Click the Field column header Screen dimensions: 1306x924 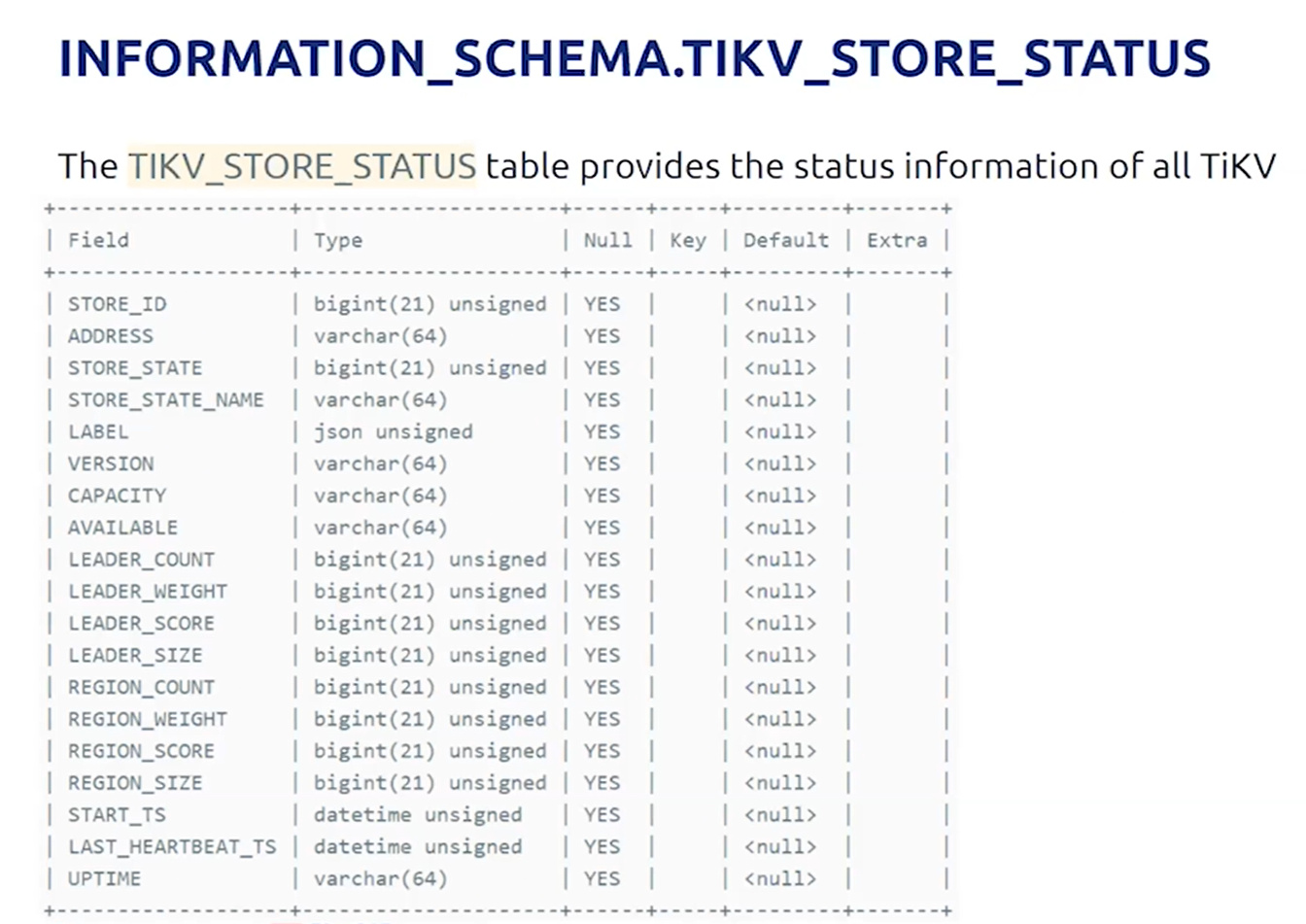click(98, 240)
